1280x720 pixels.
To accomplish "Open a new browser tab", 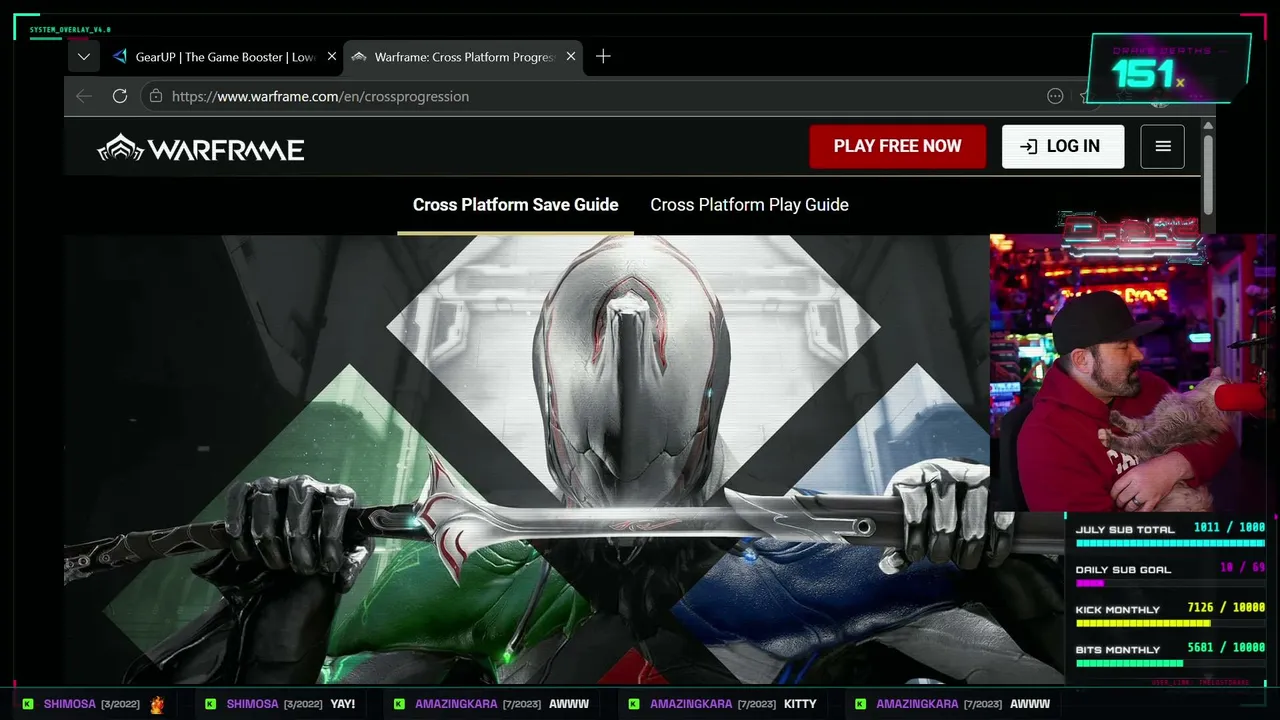I will coord(603,57).
